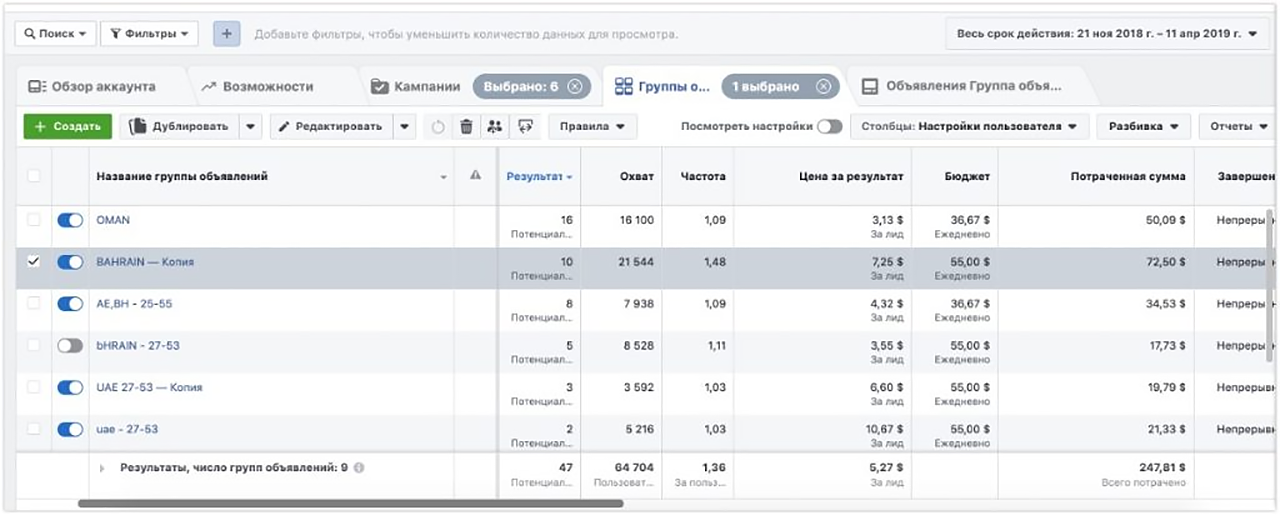1280x515 pixels.
Task: Open the OMAN ad set link
Action: (113, 220)
